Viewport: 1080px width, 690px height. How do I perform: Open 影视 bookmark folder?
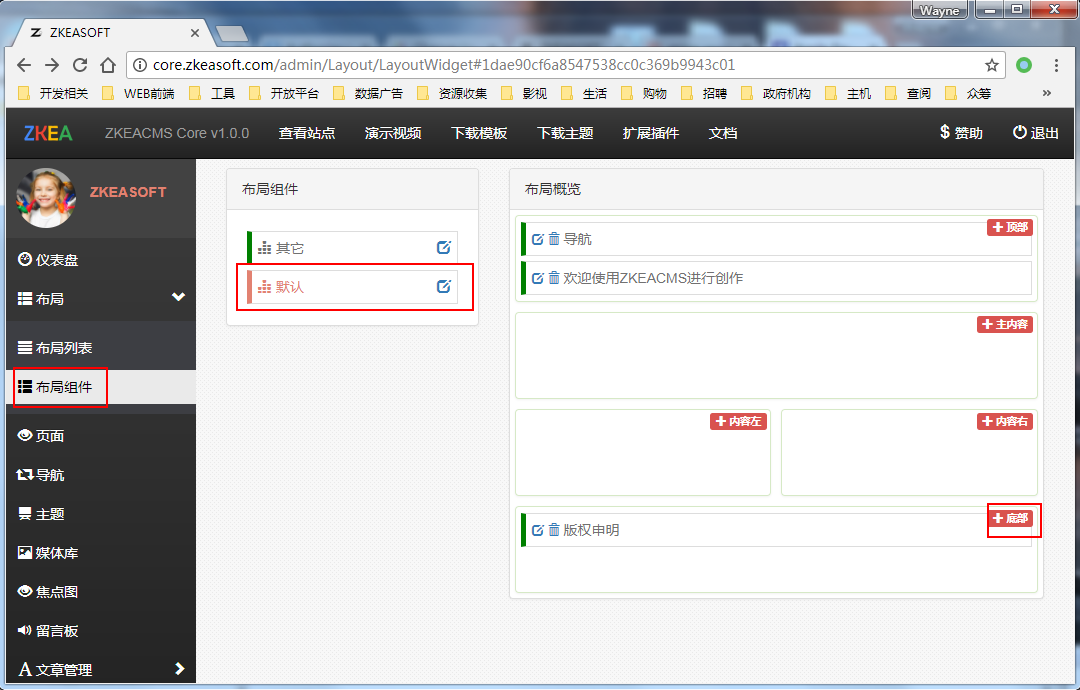click(524, 93)
